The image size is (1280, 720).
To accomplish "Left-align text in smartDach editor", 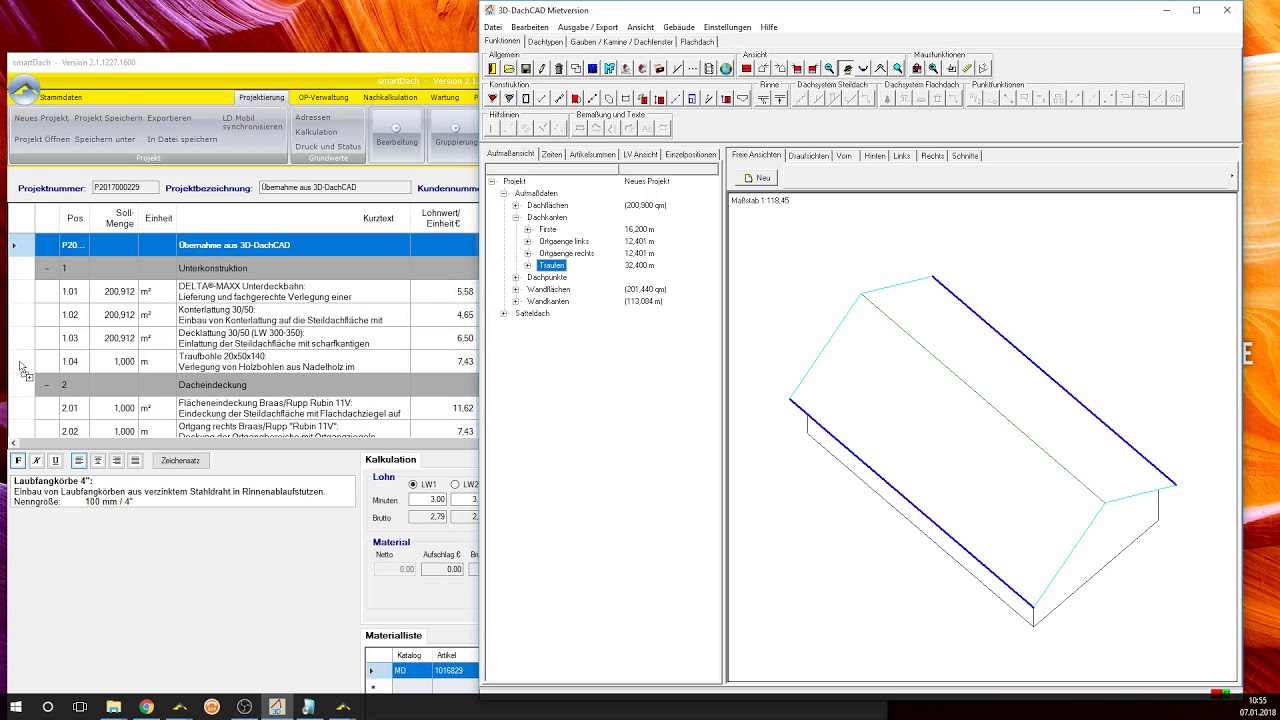I will coord(79,460).
